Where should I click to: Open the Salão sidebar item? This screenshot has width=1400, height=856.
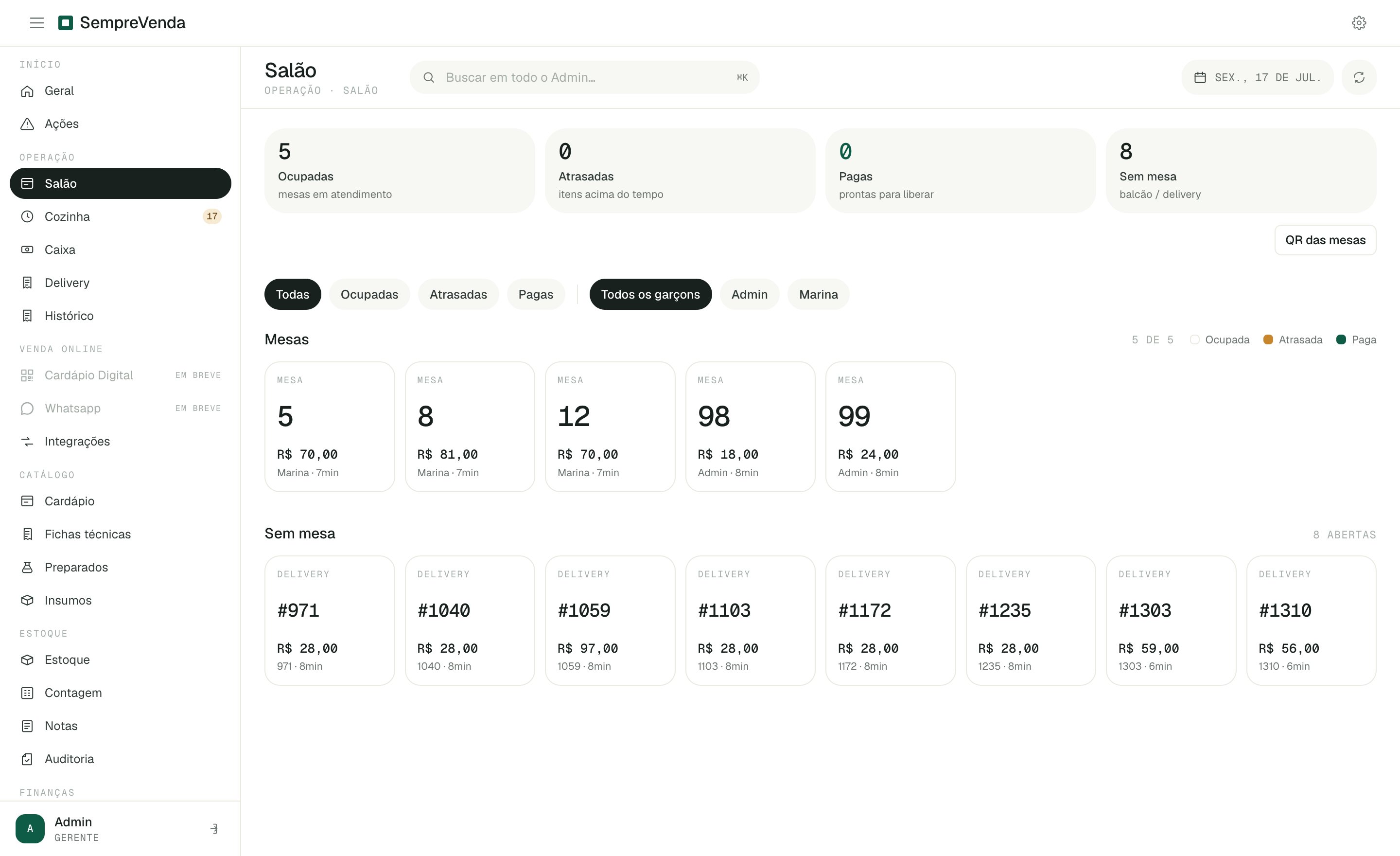click(x=121, y=183)
